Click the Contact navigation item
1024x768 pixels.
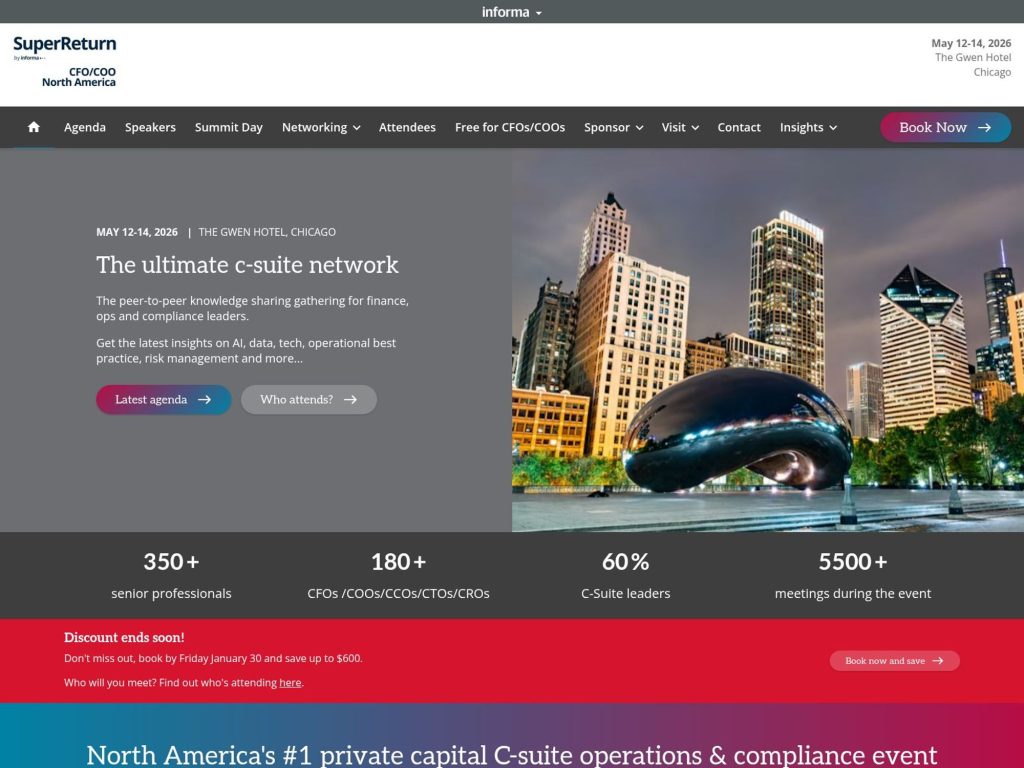click(739, 127)
